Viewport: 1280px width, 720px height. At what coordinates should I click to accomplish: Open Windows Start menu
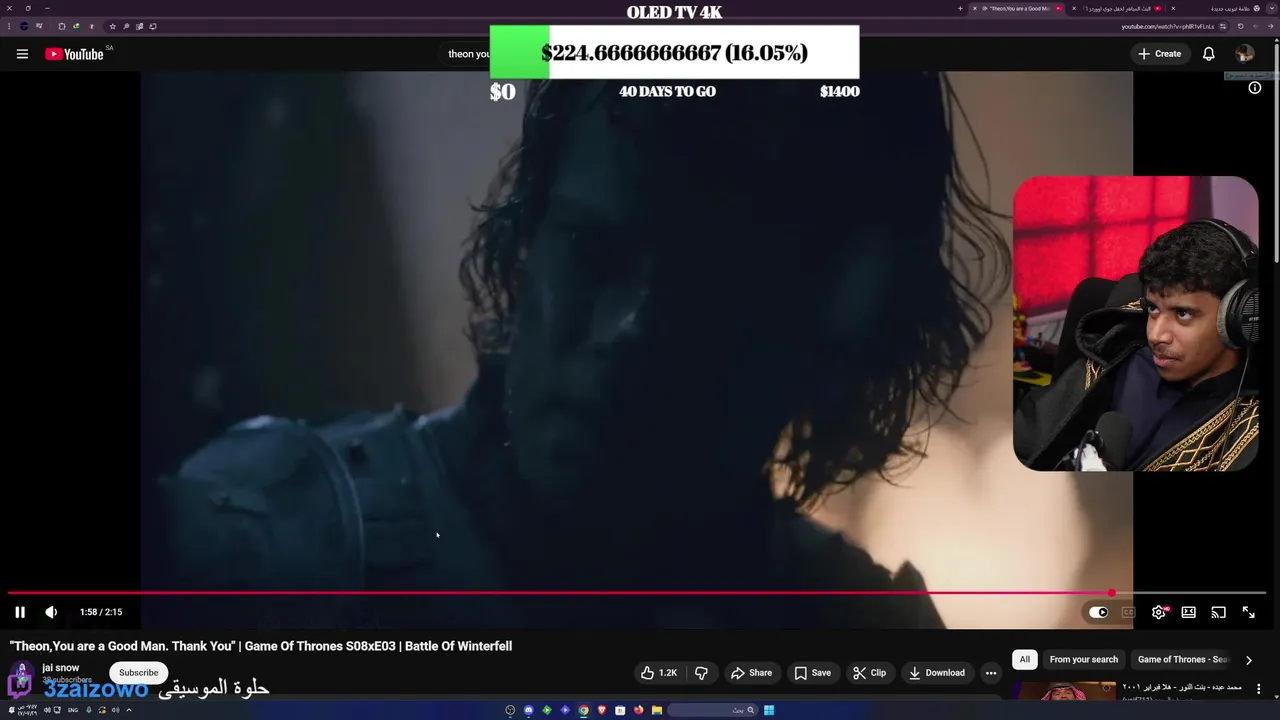[x=769, y=710]
